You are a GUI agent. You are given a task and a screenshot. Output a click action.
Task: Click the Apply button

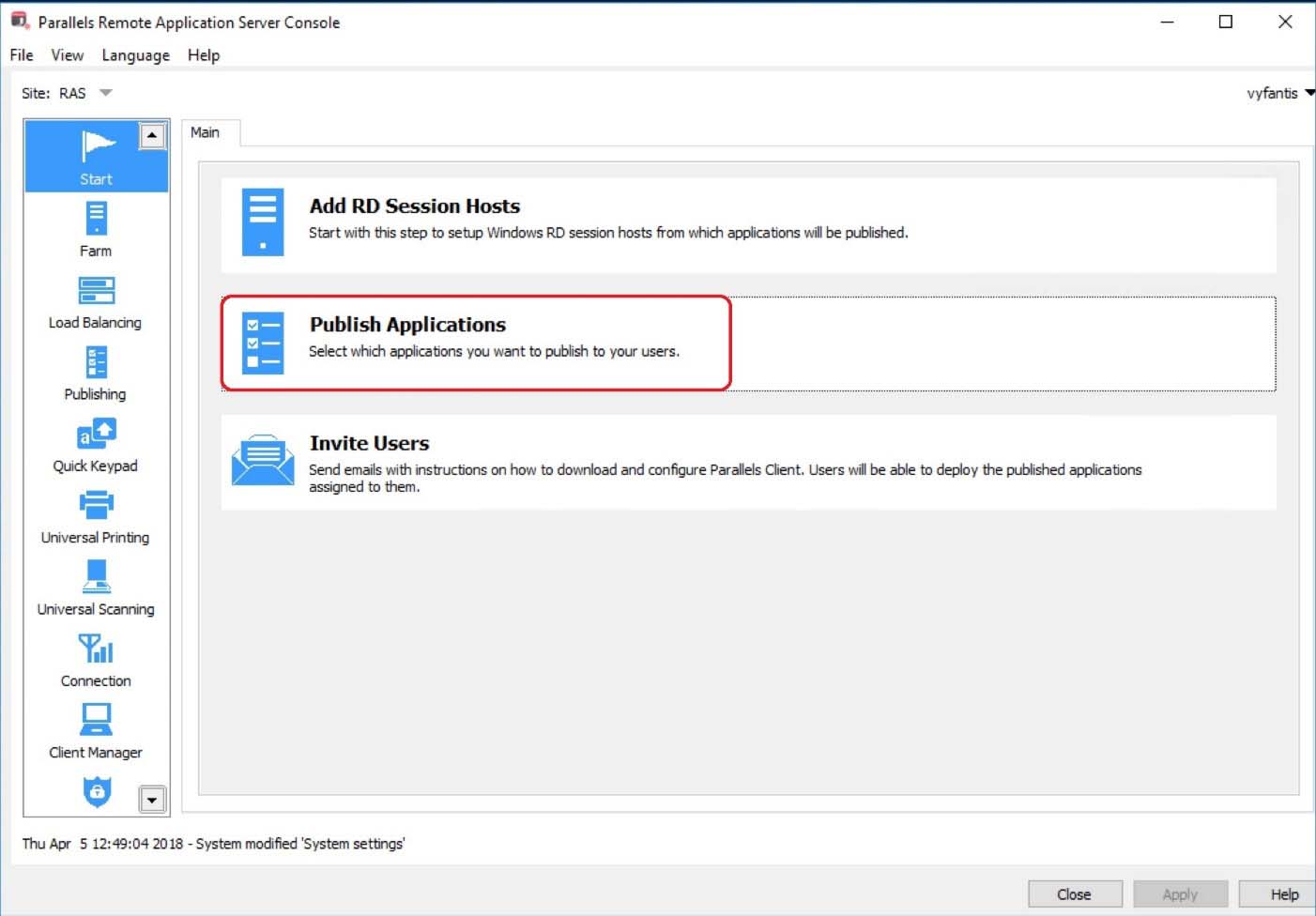(x=1180, y=894)
